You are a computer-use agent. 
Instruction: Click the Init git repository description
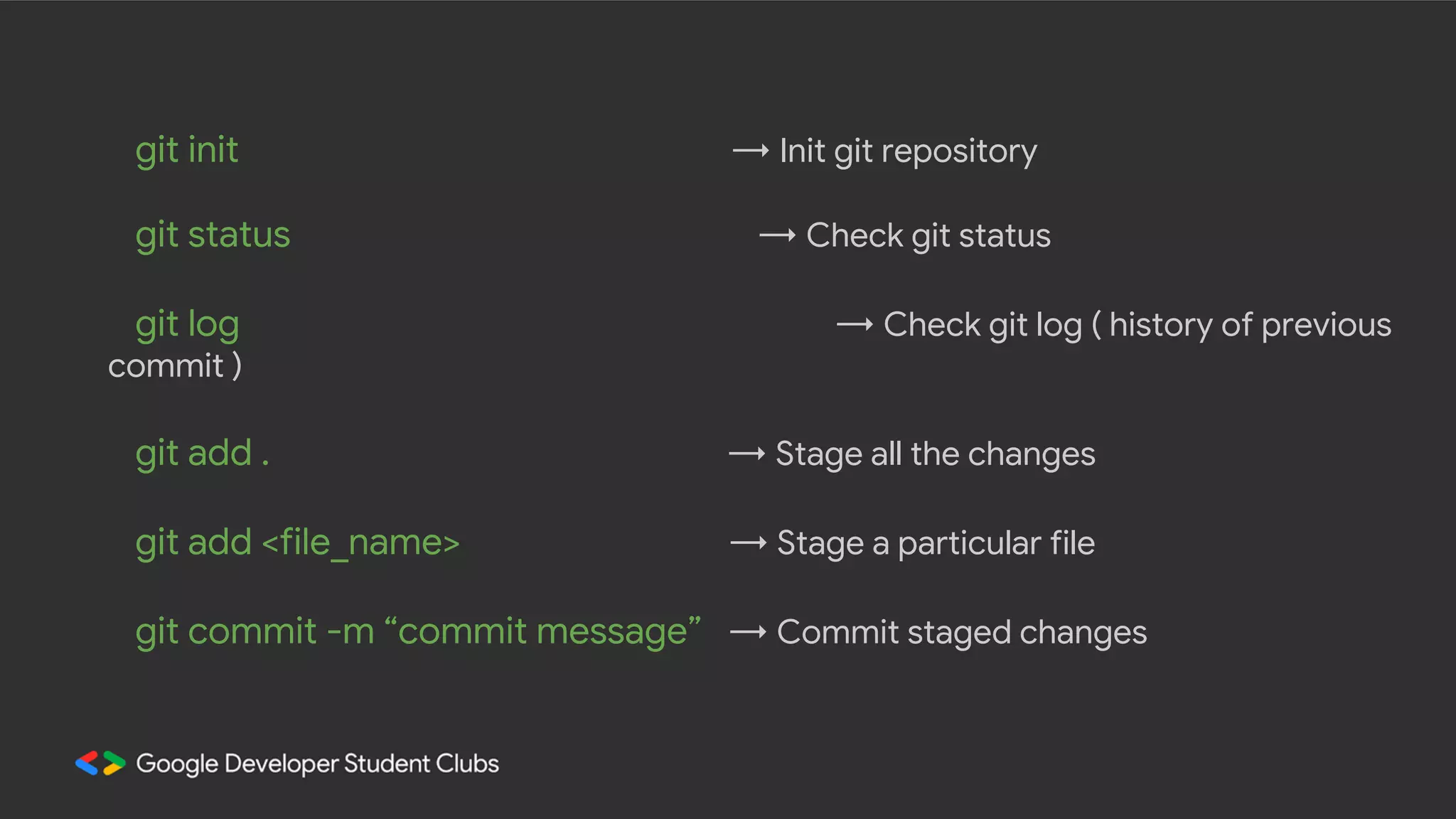908,151
